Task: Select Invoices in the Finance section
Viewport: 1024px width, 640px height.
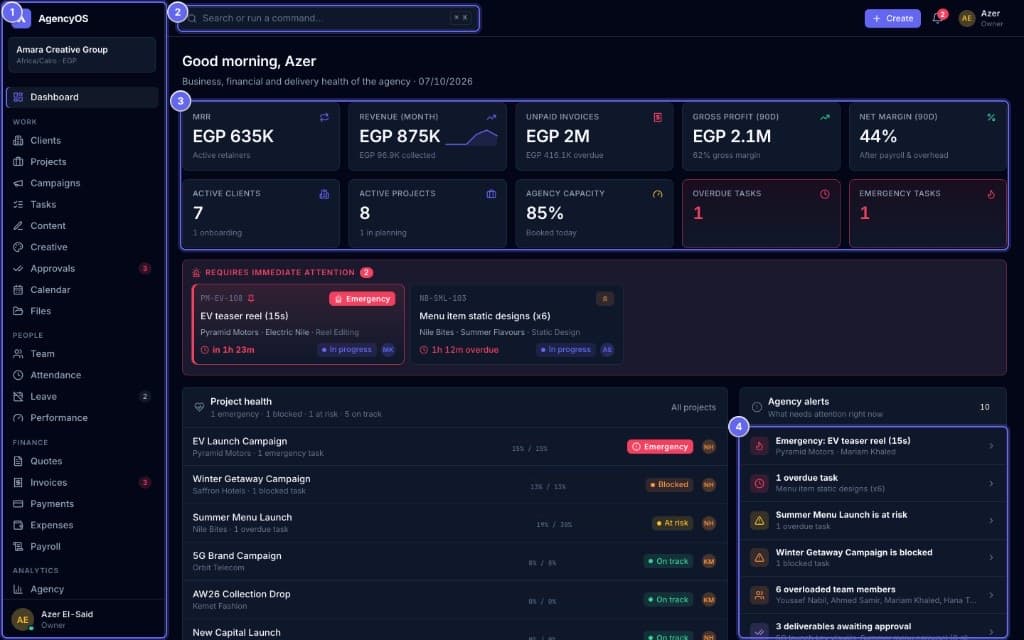Action: click(x=82, y=483)
